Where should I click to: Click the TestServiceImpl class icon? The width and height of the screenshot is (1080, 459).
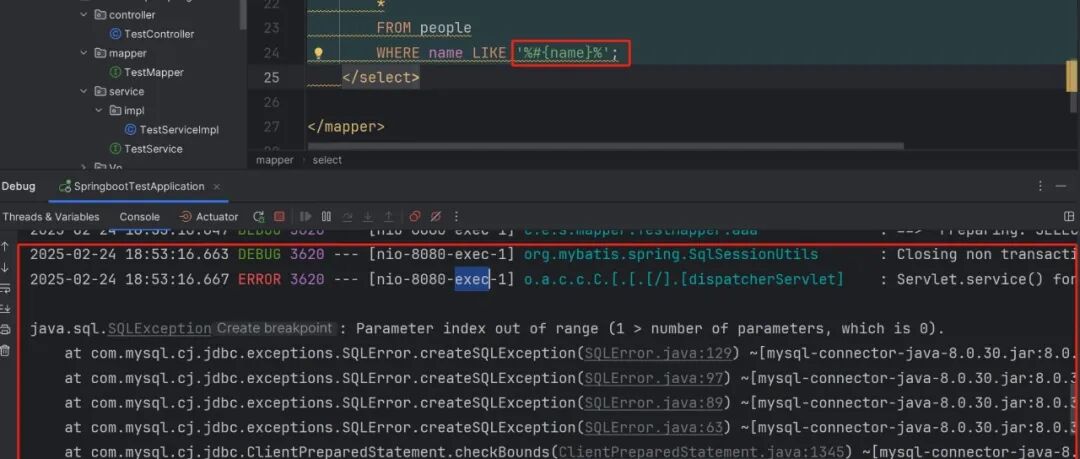tap(131, 130)
